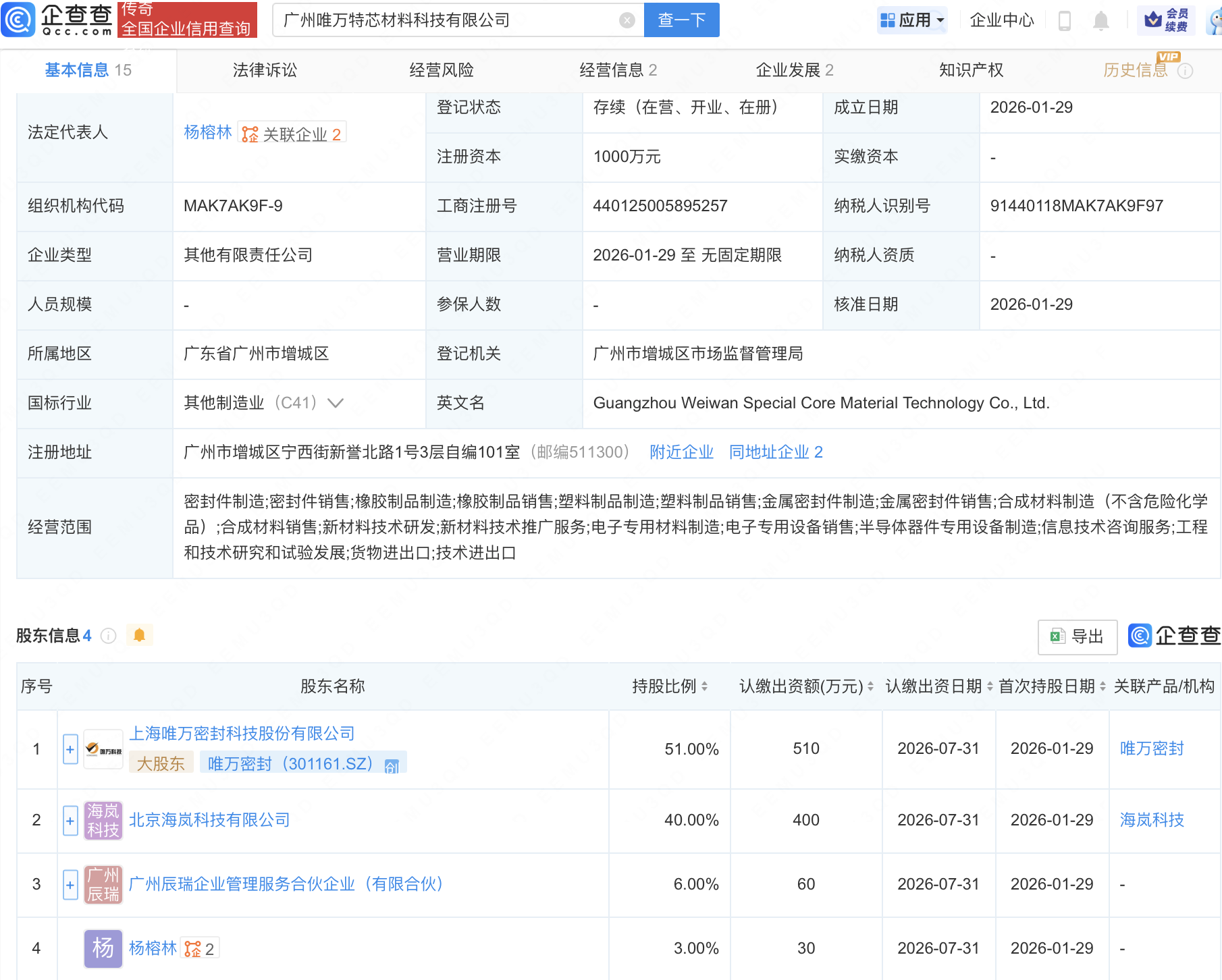1222x980 pixels.
Task: Switch to the 知识产权 tab
Action: (x=970, y=70)
